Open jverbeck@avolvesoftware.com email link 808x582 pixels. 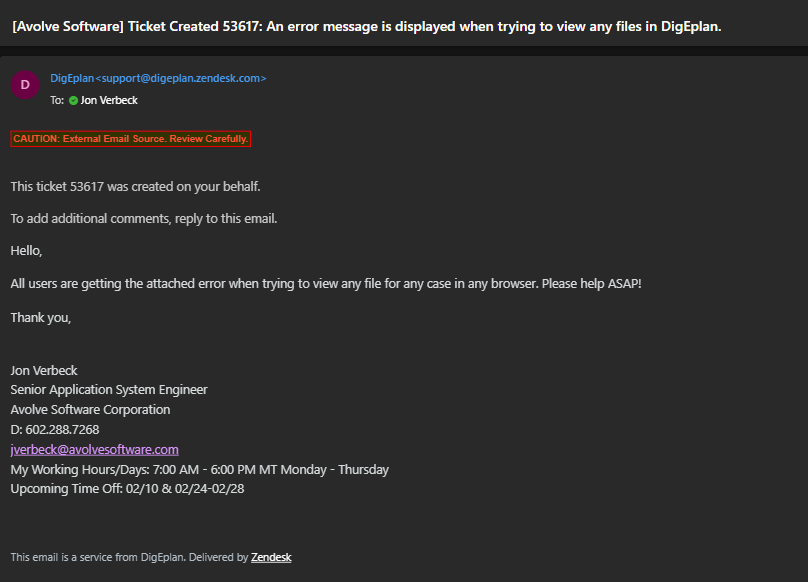95,450
